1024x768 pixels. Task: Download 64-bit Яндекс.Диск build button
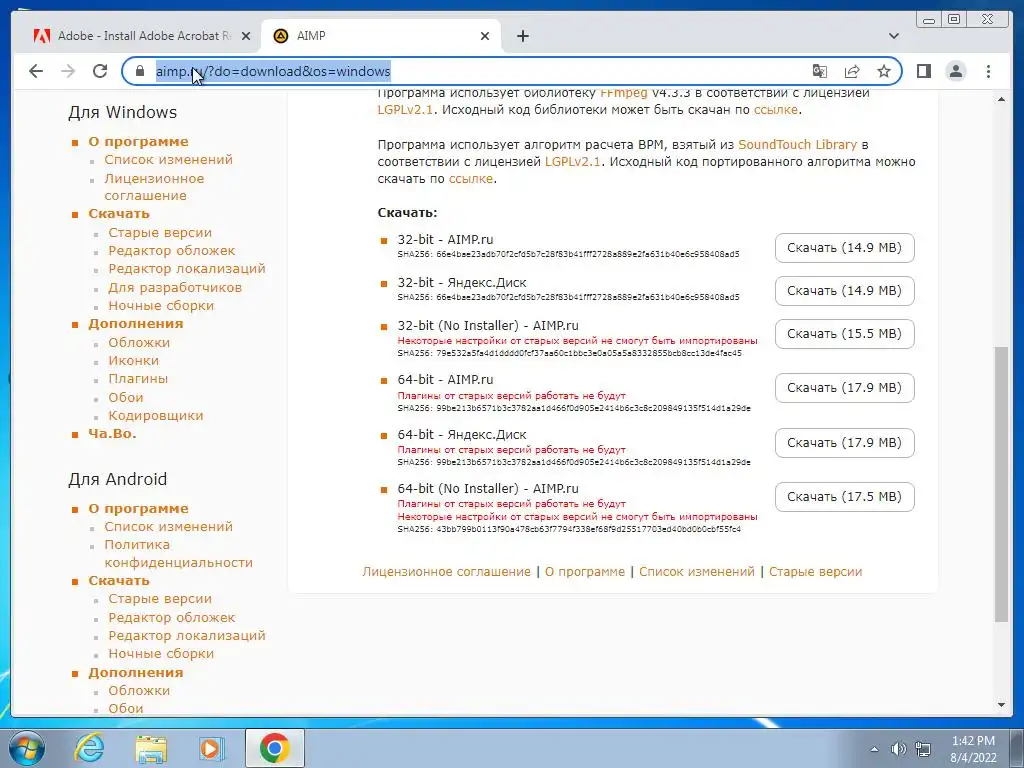[x=844, y=443]
